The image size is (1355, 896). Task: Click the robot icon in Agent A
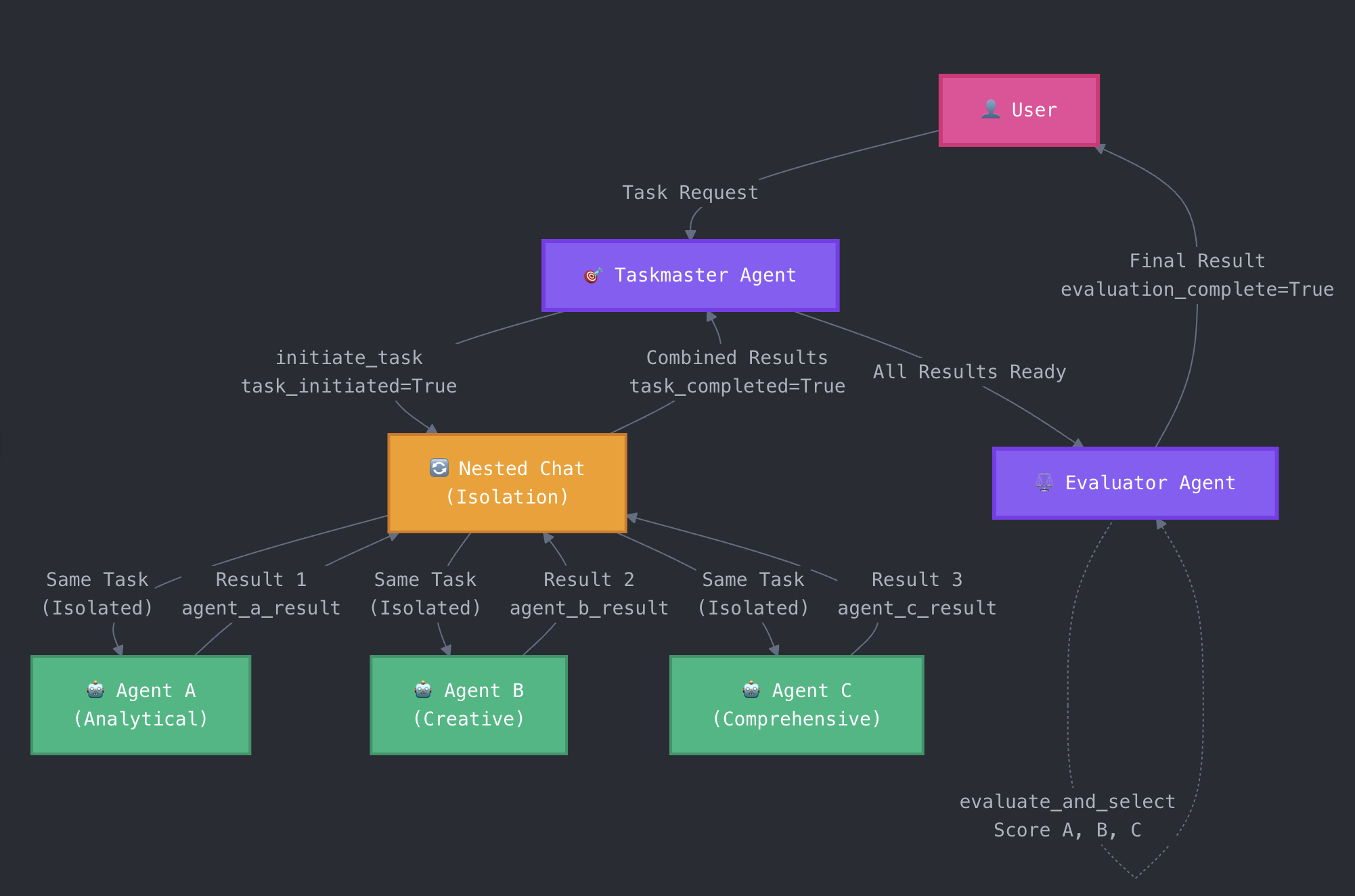point(95,690)
